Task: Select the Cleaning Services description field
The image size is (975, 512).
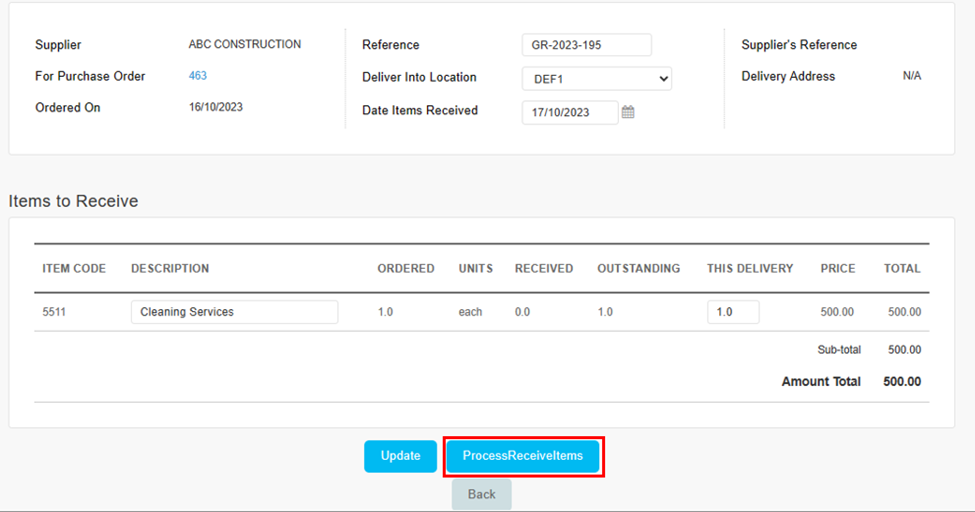Action: tap(234, 312)
